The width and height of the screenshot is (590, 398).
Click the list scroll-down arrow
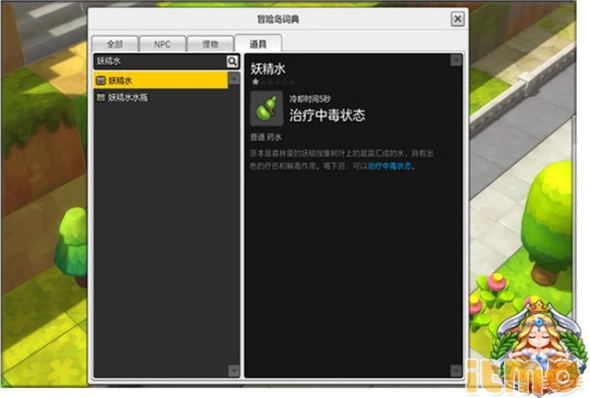[x=234, y=371]
